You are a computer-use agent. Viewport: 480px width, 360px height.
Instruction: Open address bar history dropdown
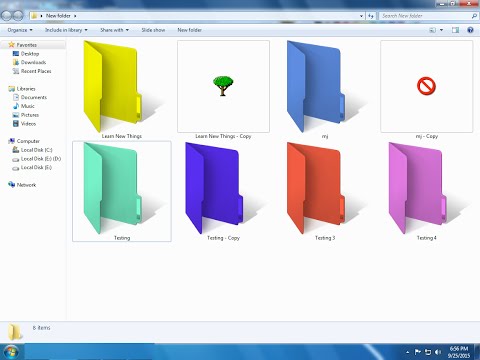pyautogui.click(x=361, y=16)
